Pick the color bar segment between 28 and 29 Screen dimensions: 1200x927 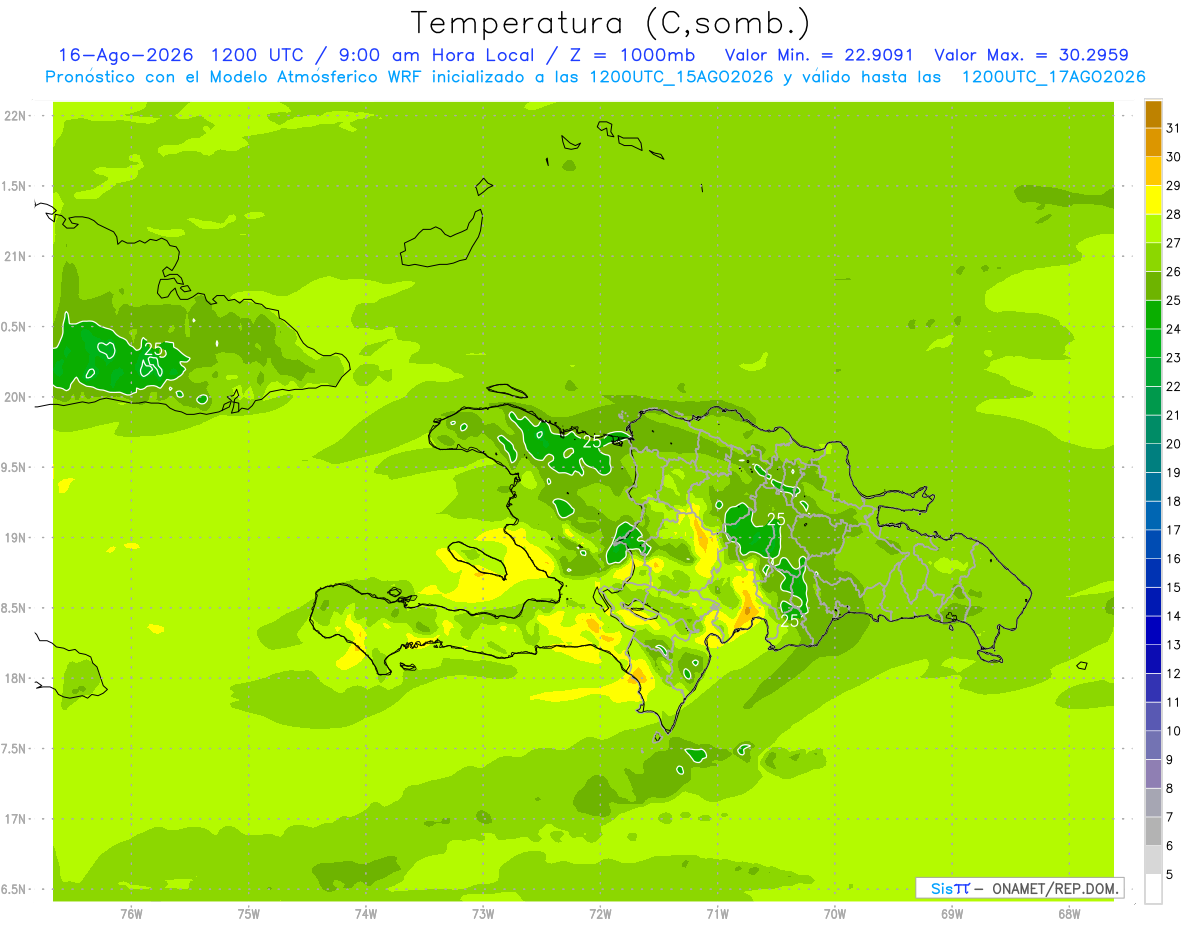tap(1153, 200)
